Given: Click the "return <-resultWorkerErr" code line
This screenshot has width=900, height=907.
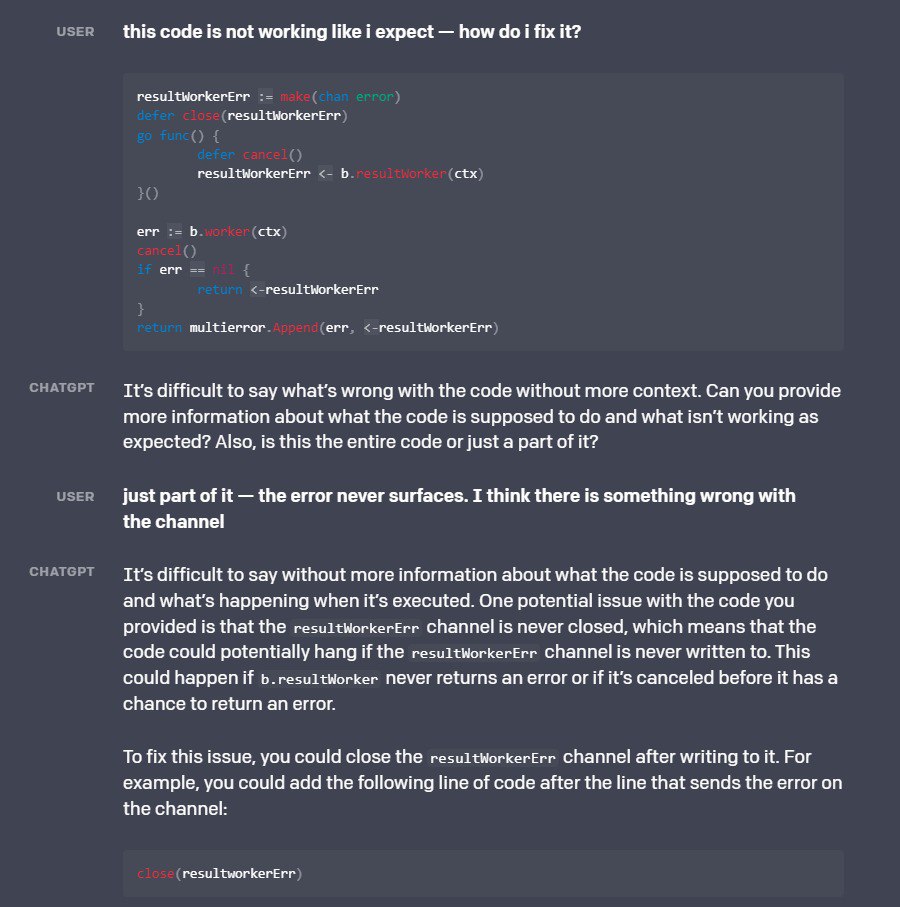Looking at the screenshot, I should tap(287, 289).
